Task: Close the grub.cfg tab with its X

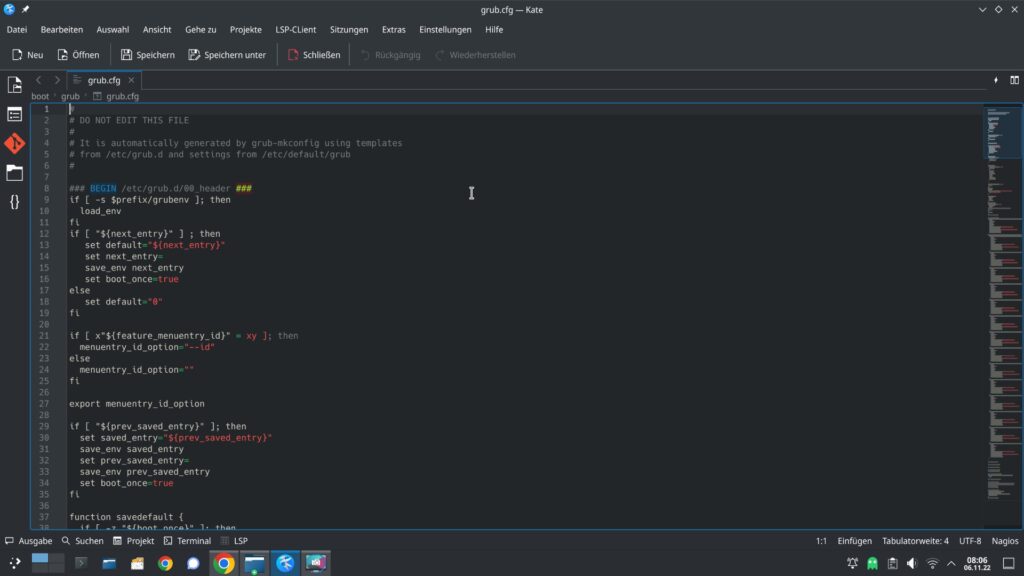Action: coord(131,80)
